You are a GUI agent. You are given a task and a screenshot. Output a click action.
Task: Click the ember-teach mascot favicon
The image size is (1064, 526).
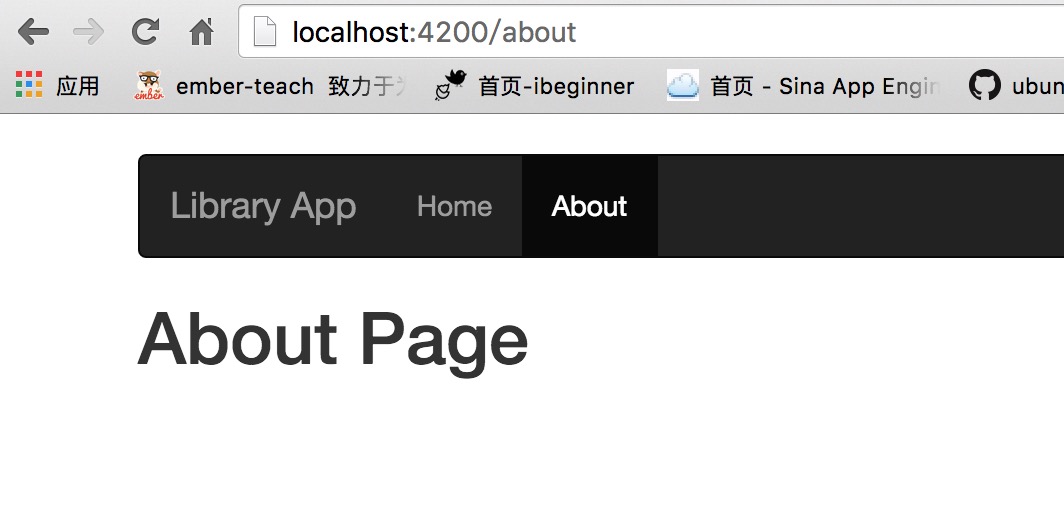coord(149,86)
